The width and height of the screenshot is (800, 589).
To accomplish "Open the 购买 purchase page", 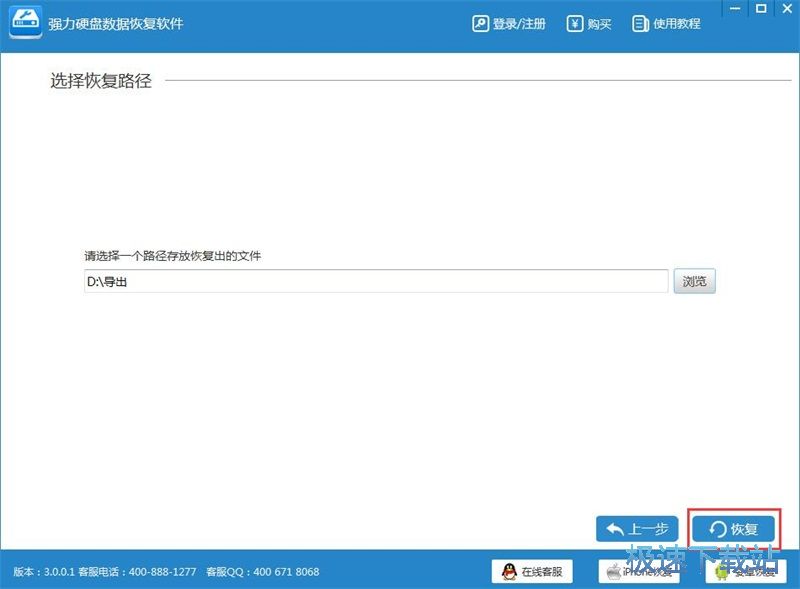I will [x=589, y=24].
